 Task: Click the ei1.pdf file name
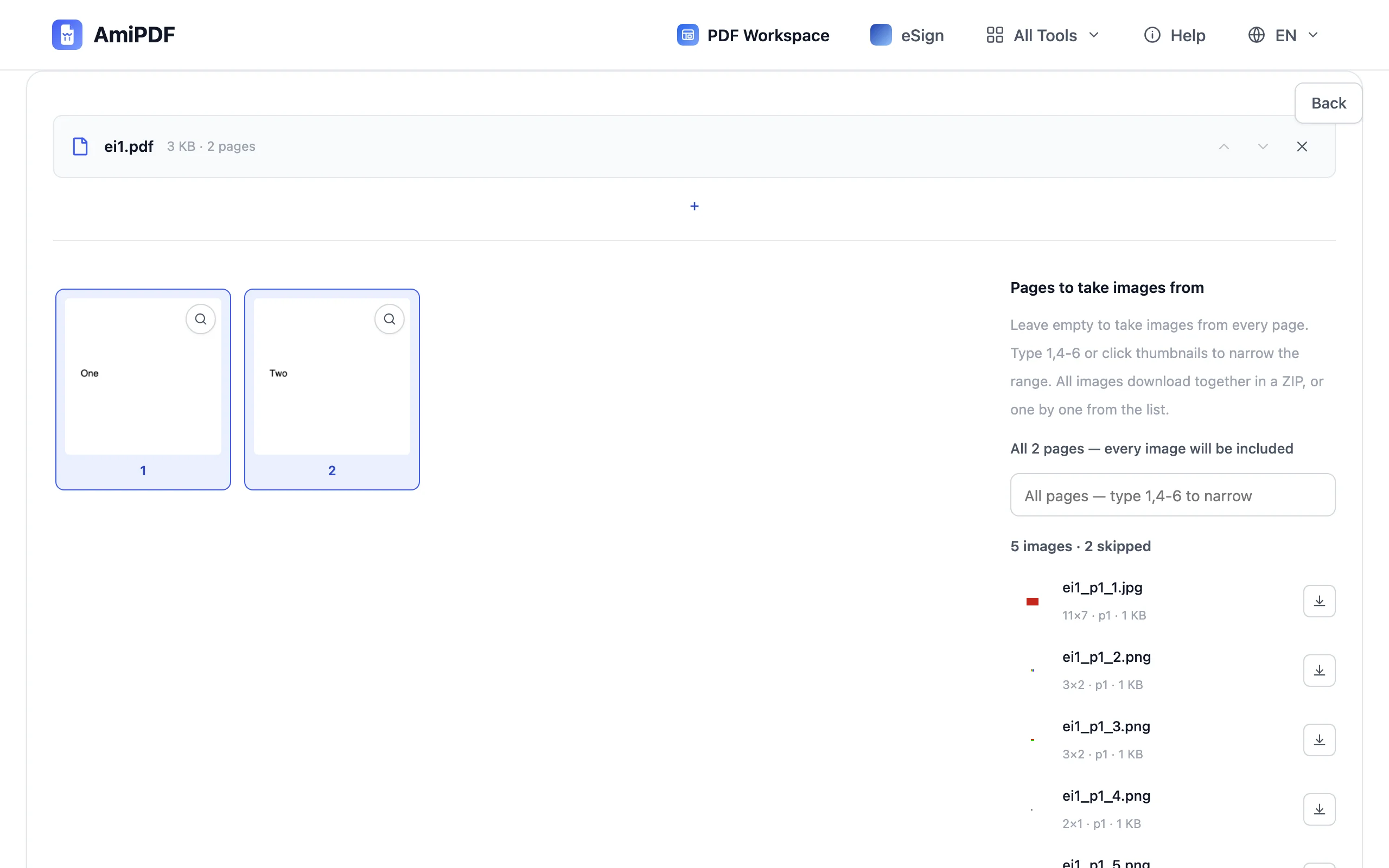pos(129,146)
